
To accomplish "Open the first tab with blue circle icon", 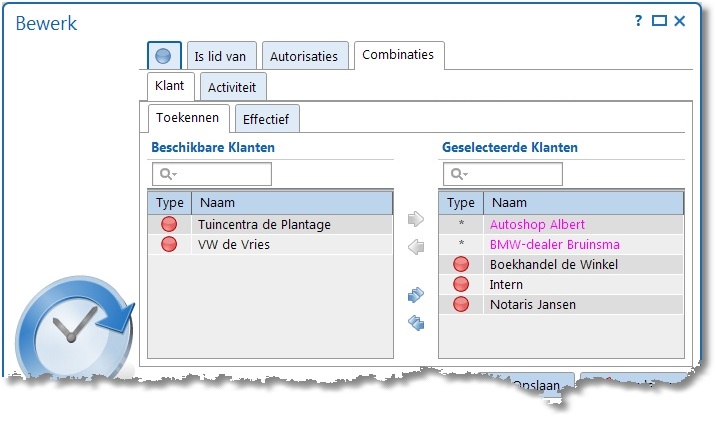I will (x=164, y=56).
